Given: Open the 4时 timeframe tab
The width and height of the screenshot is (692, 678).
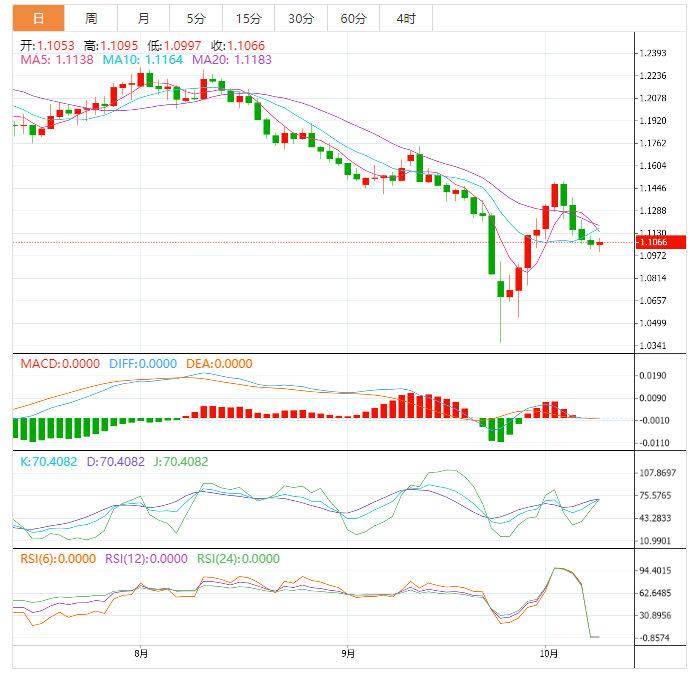Looking at the screenshot, I should [x=406, y=19].
